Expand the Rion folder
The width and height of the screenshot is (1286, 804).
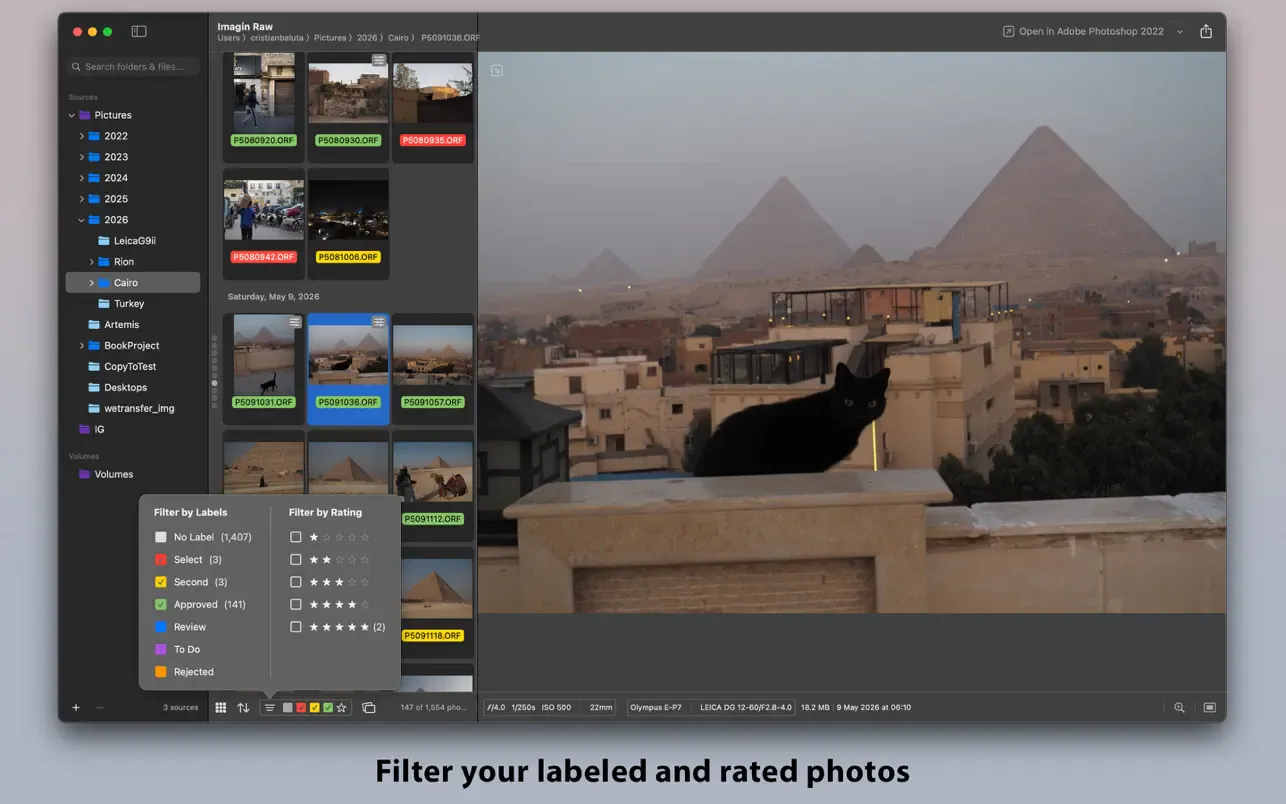[x=91, y=262]
